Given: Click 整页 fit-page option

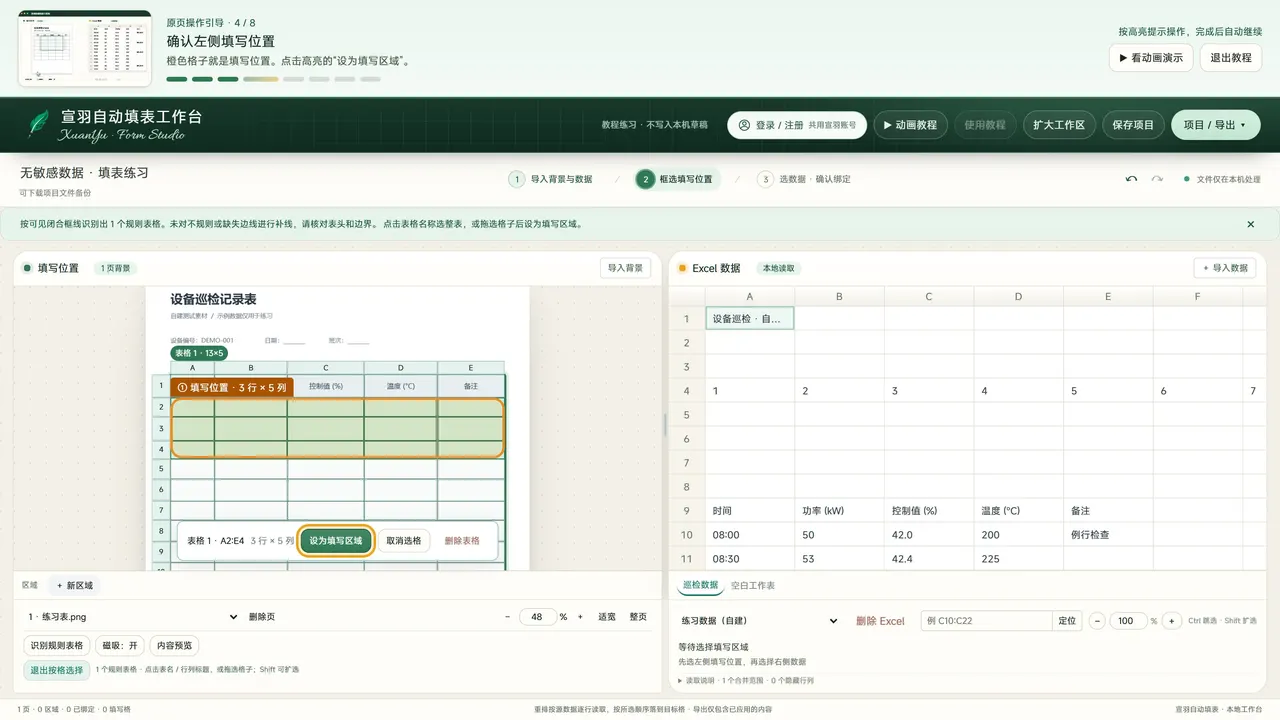Looking at the screenshot, I should [x=638, y=617].
